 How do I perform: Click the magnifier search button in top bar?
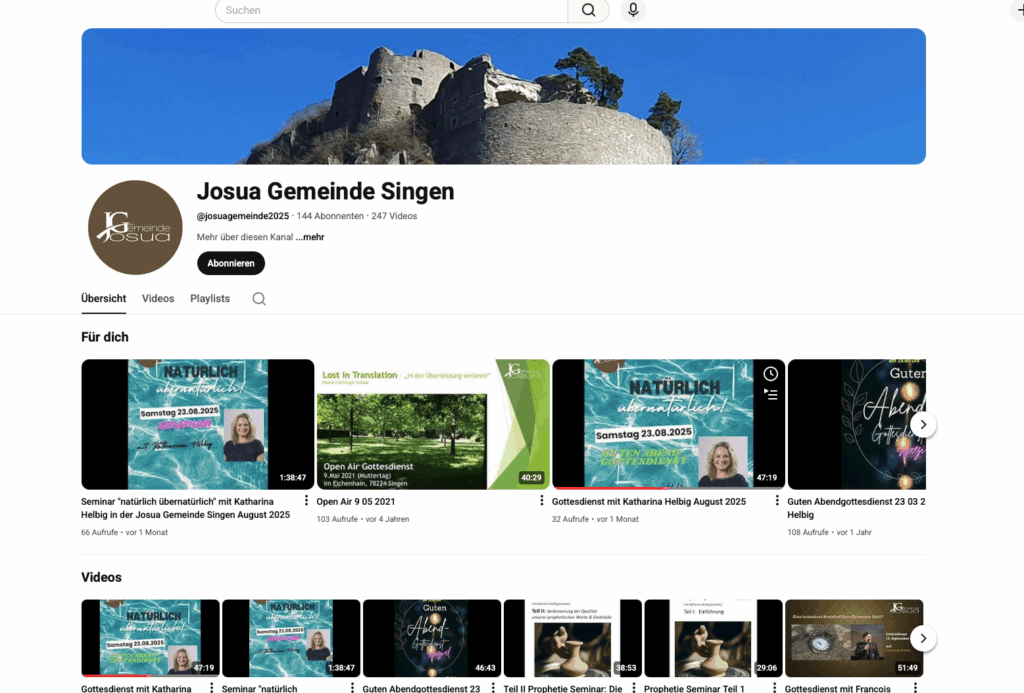point(589,10)
